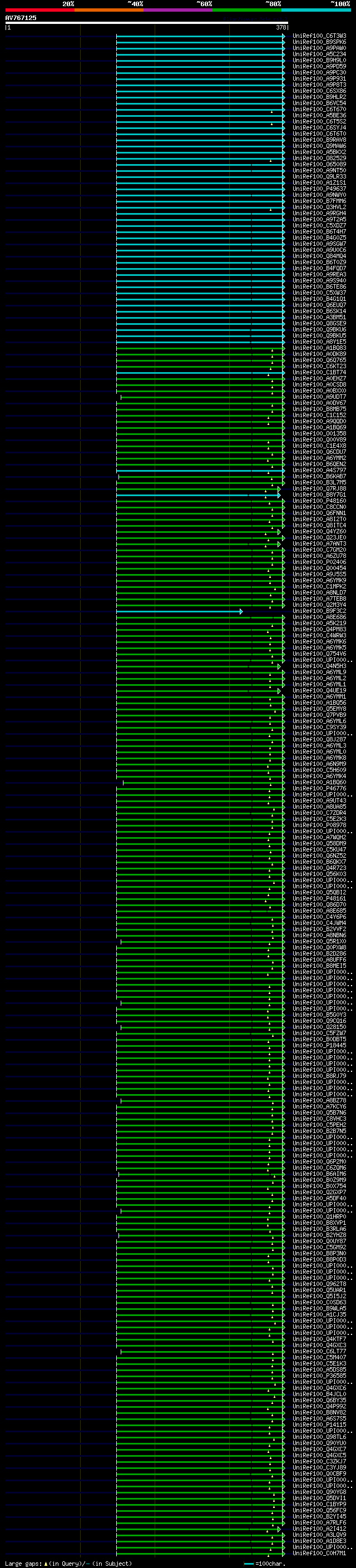The height and width of the screenshot is (1568, 356).
Task: Select hit label UniRef100_B3L7M5
Action: (x=319, y=482)
